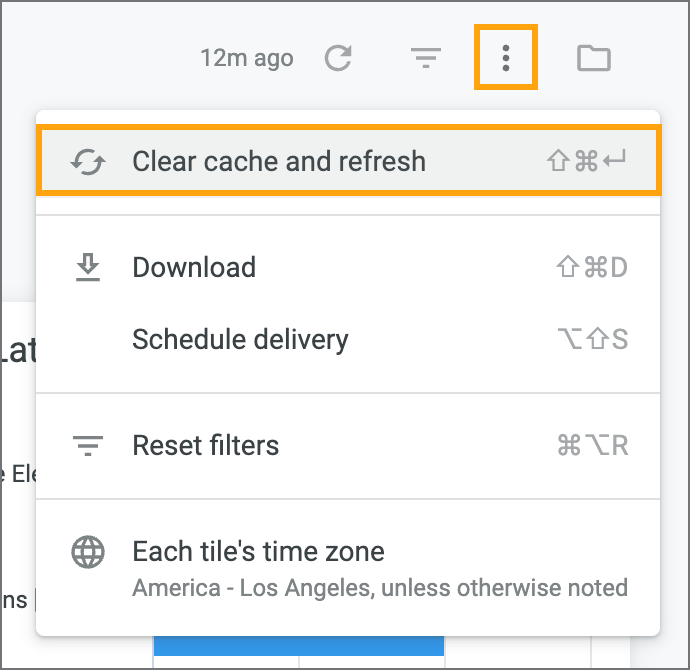Click the "America - Los Angeles" subtitle text
The image size is (690, 670).
coord(379,587)
